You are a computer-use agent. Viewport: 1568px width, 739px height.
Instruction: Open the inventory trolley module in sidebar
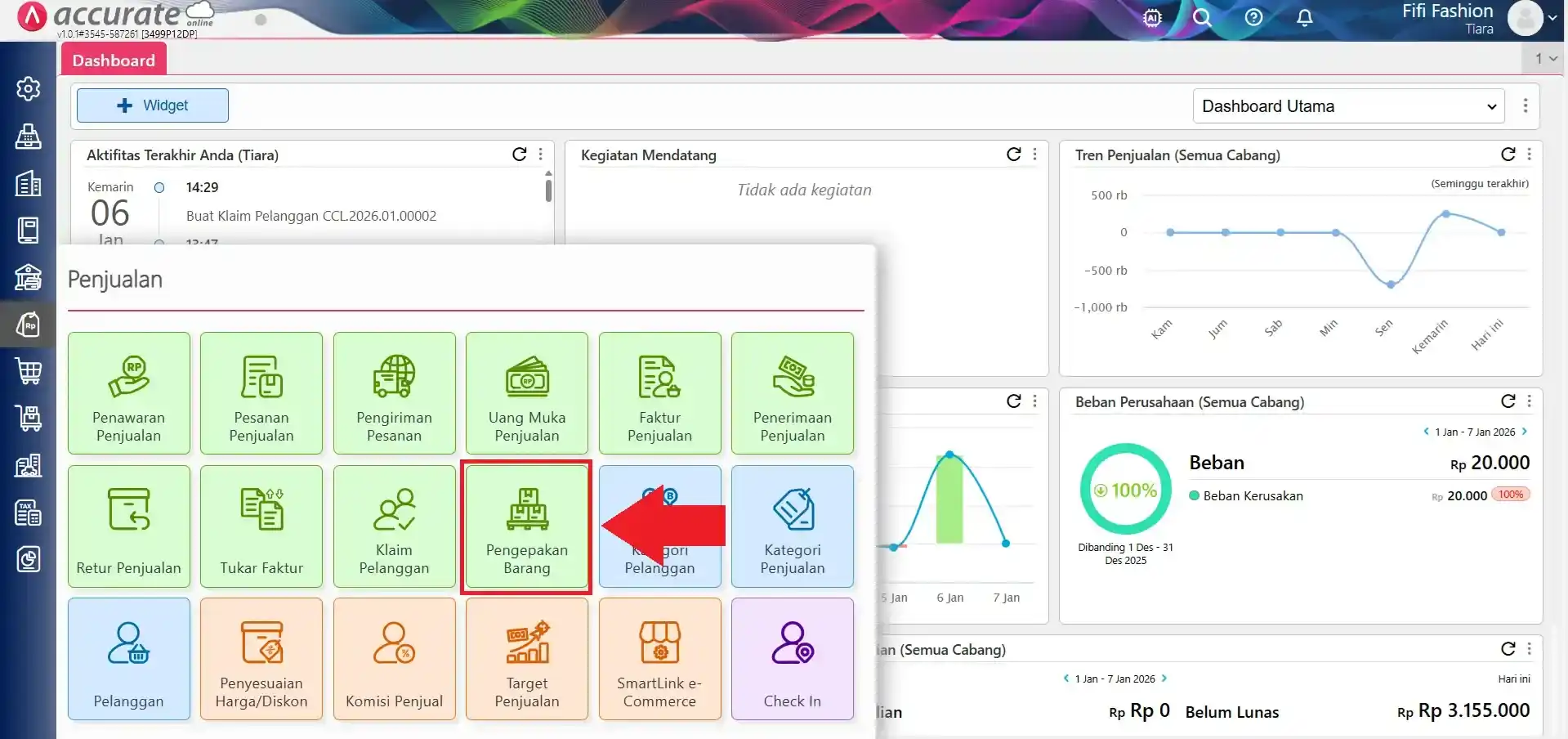click(x=29, y=419)
